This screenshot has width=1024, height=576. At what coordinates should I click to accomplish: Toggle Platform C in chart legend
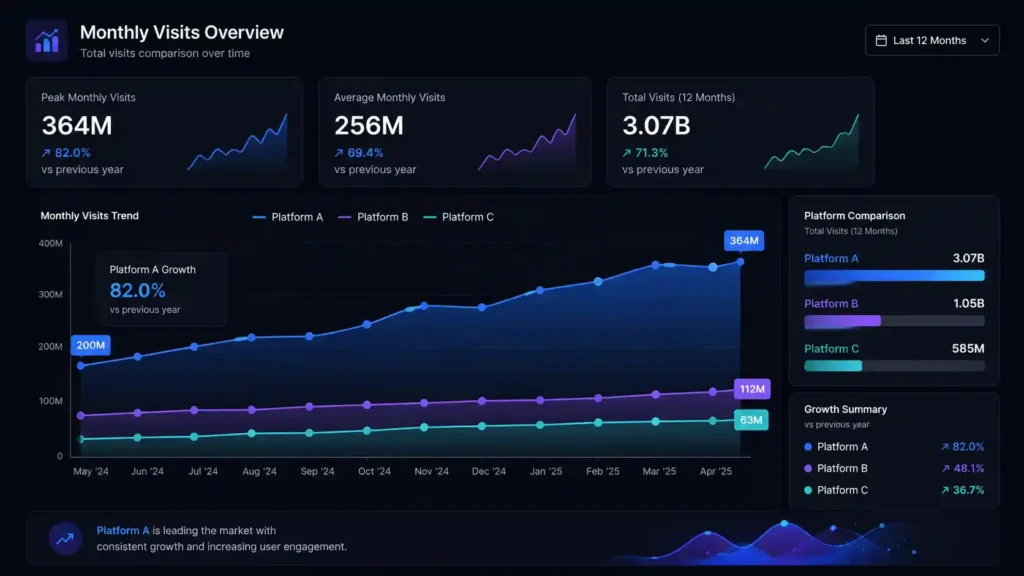click(458, 217)
